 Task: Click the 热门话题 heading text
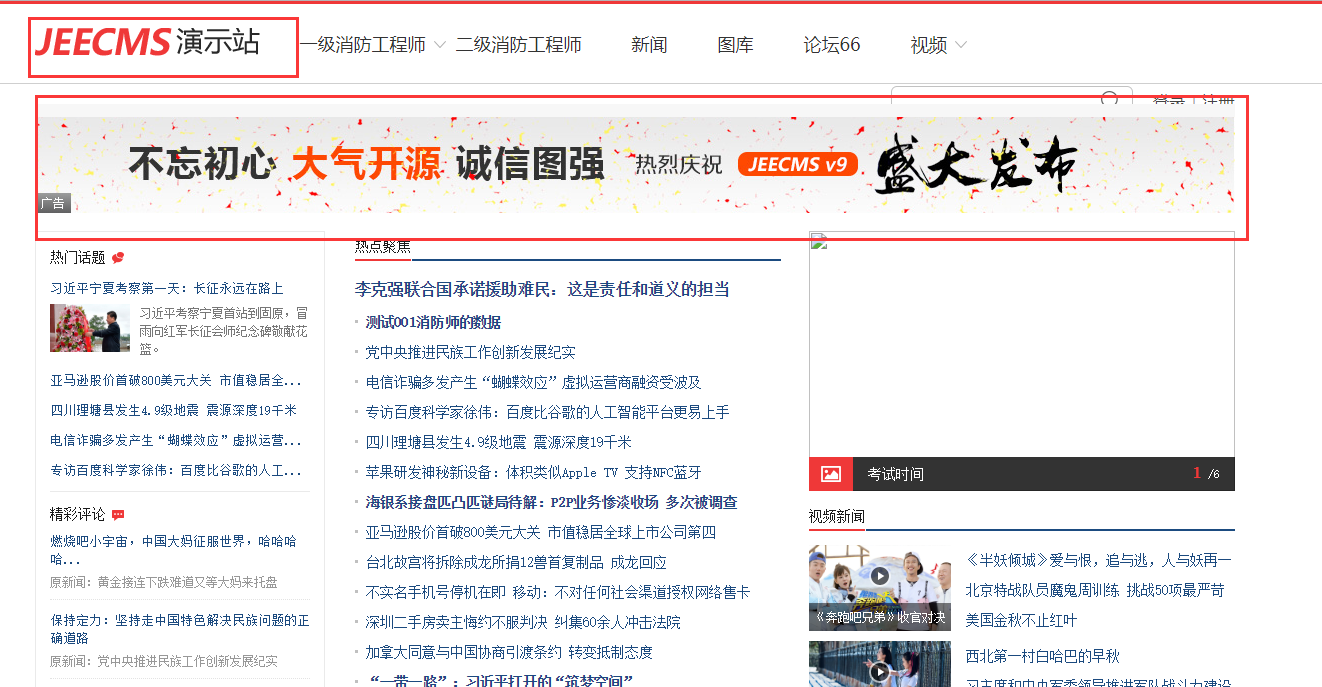click(78, 258)
